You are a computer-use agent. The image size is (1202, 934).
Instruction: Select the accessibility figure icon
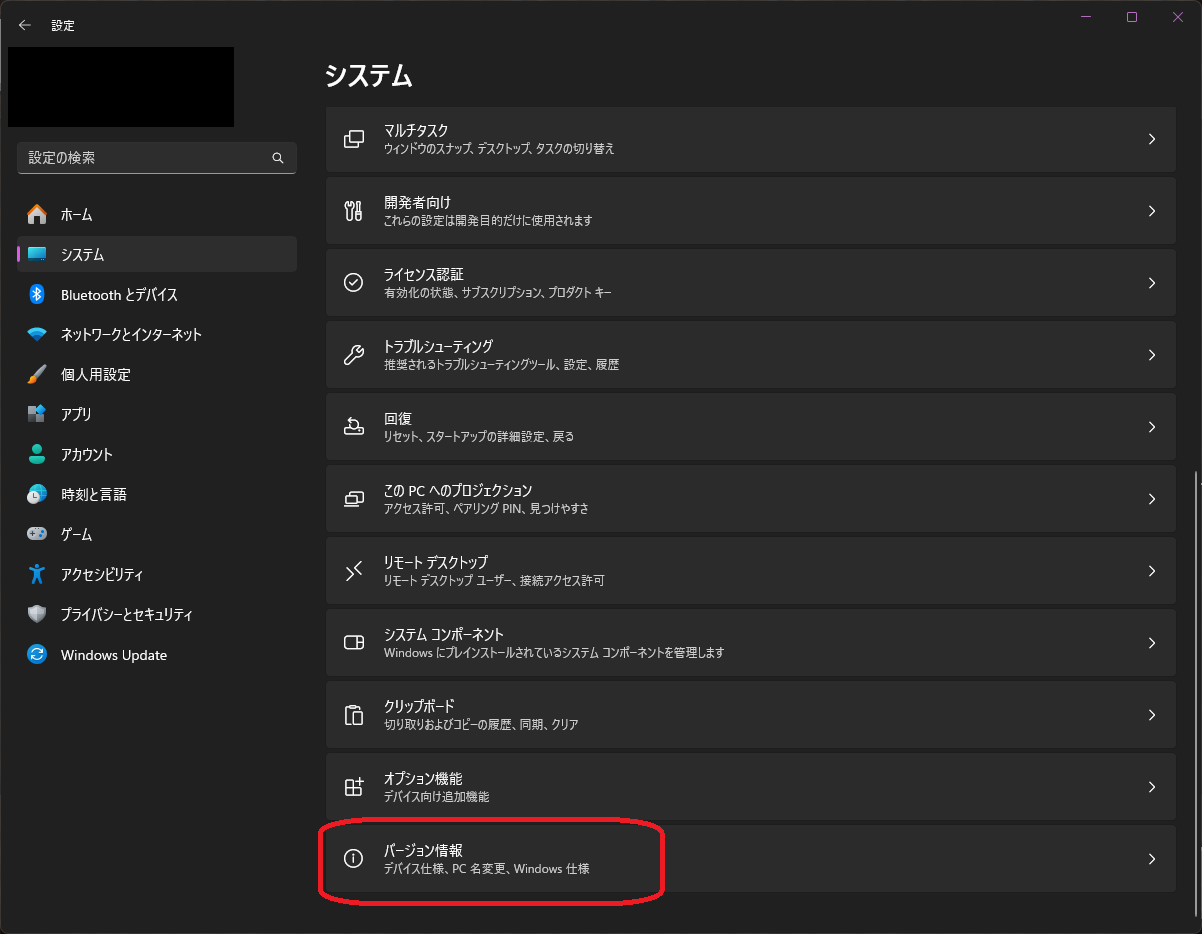click(x=37, y=574)
